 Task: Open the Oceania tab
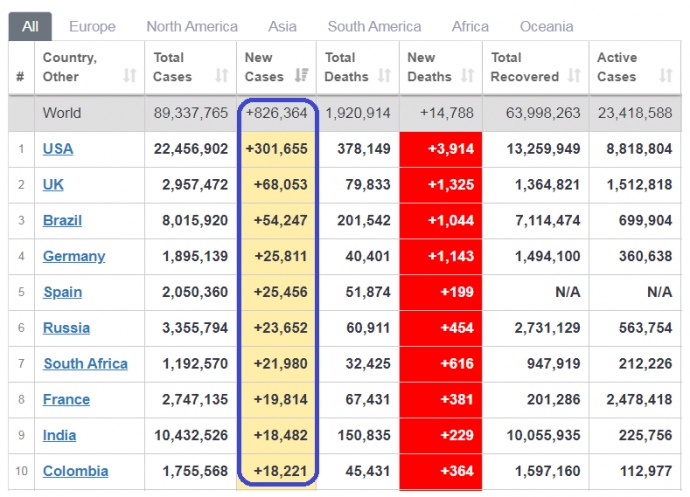[546, 26]
